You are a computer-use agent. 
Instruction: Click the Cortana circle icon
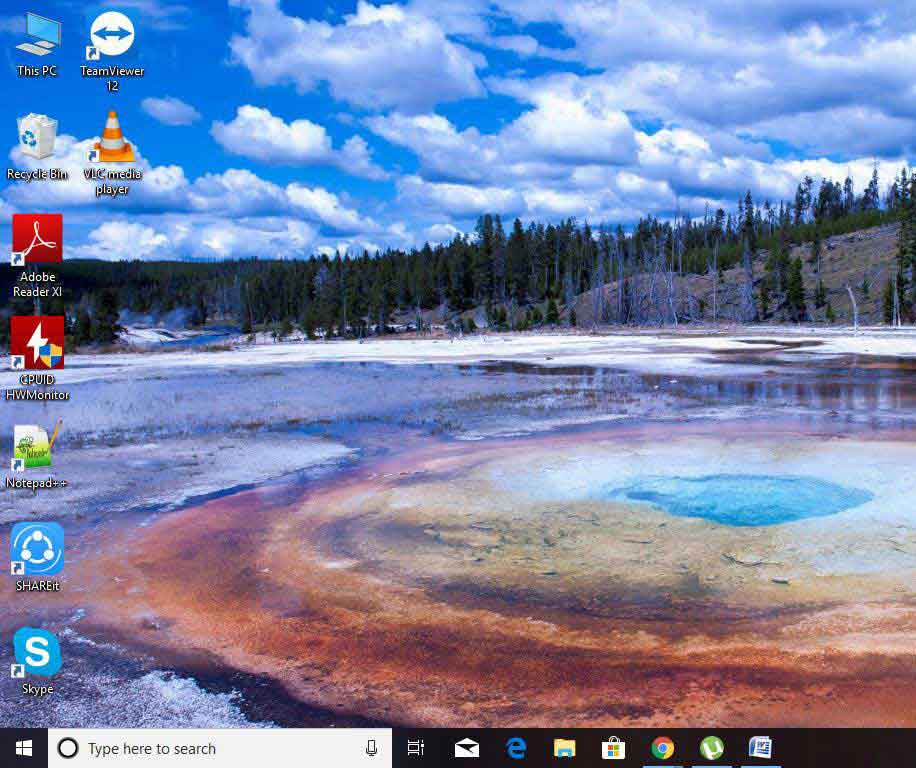tap(68, 748)
